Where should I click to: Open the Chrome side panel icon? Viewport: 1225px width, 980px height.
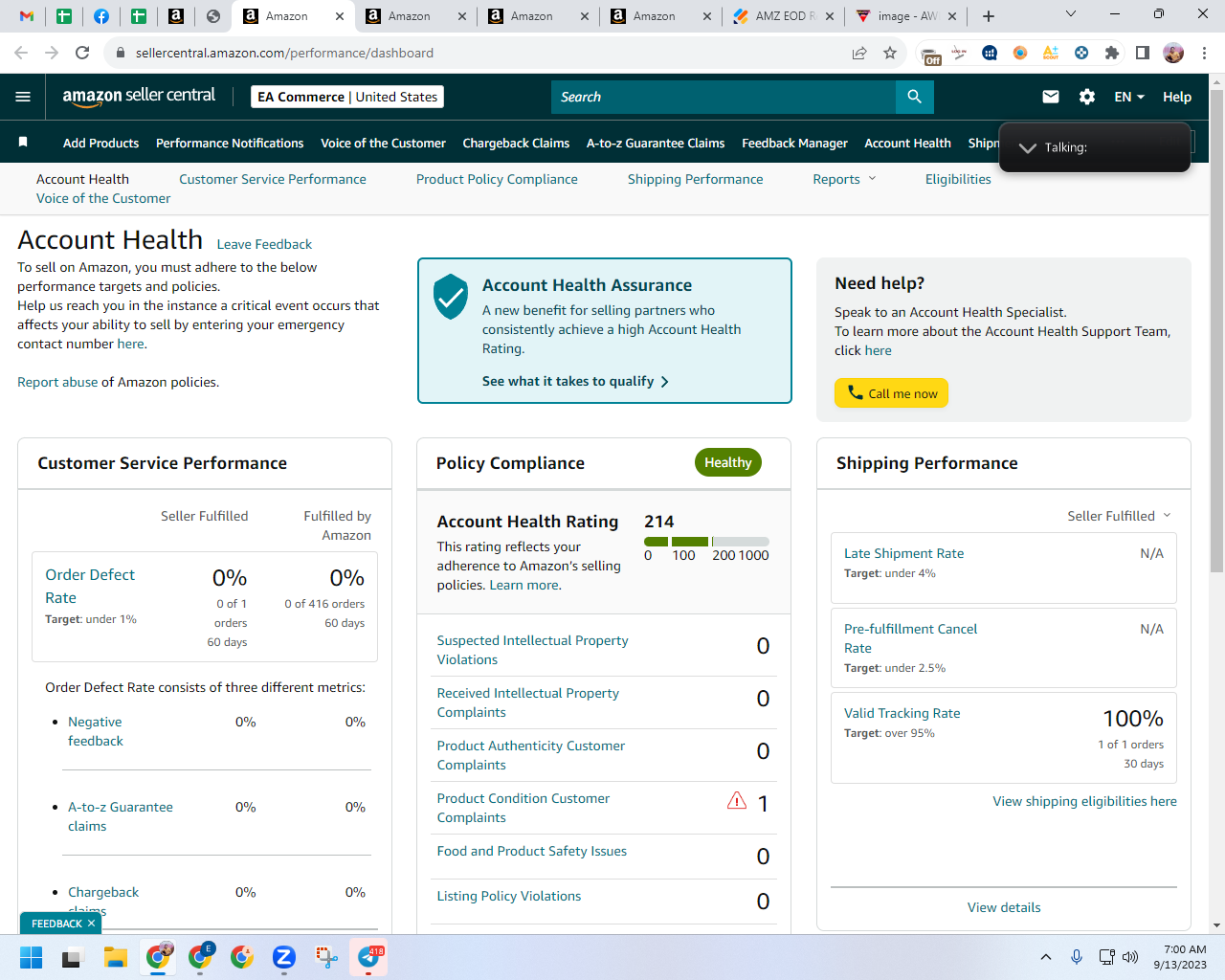1143,53
